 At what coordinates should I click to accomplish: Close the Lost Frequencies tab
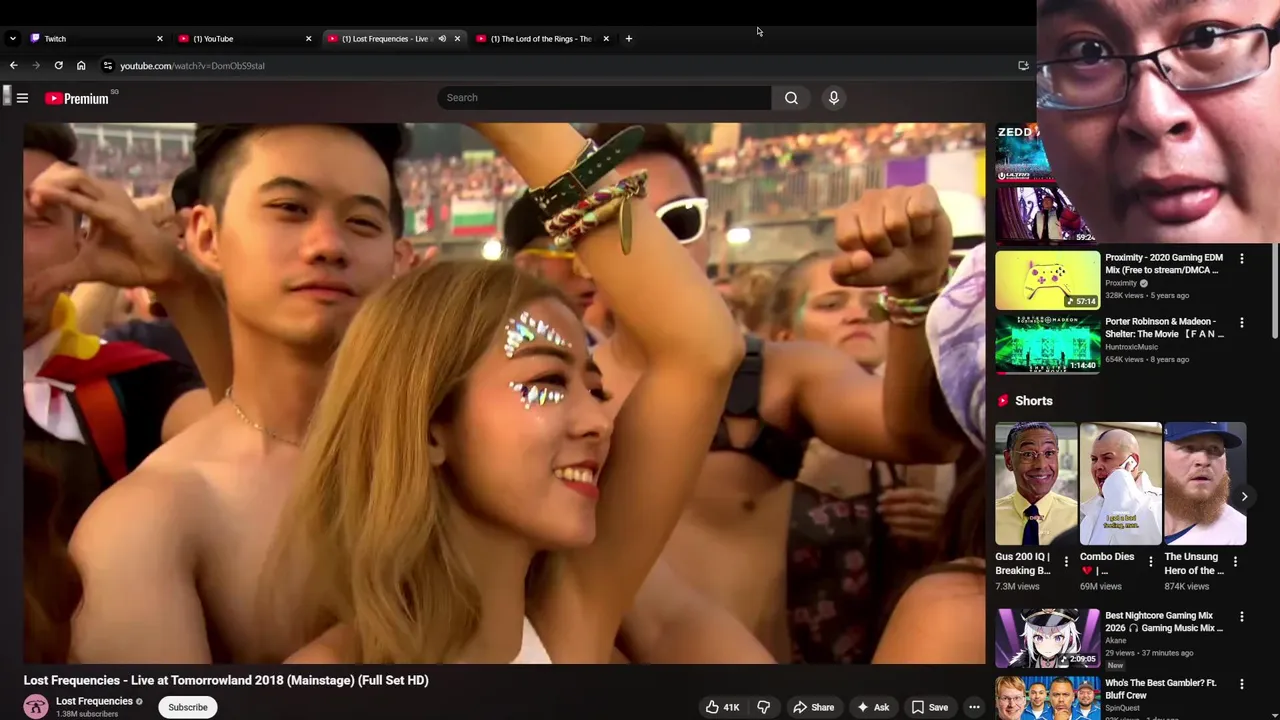[457, 39]
